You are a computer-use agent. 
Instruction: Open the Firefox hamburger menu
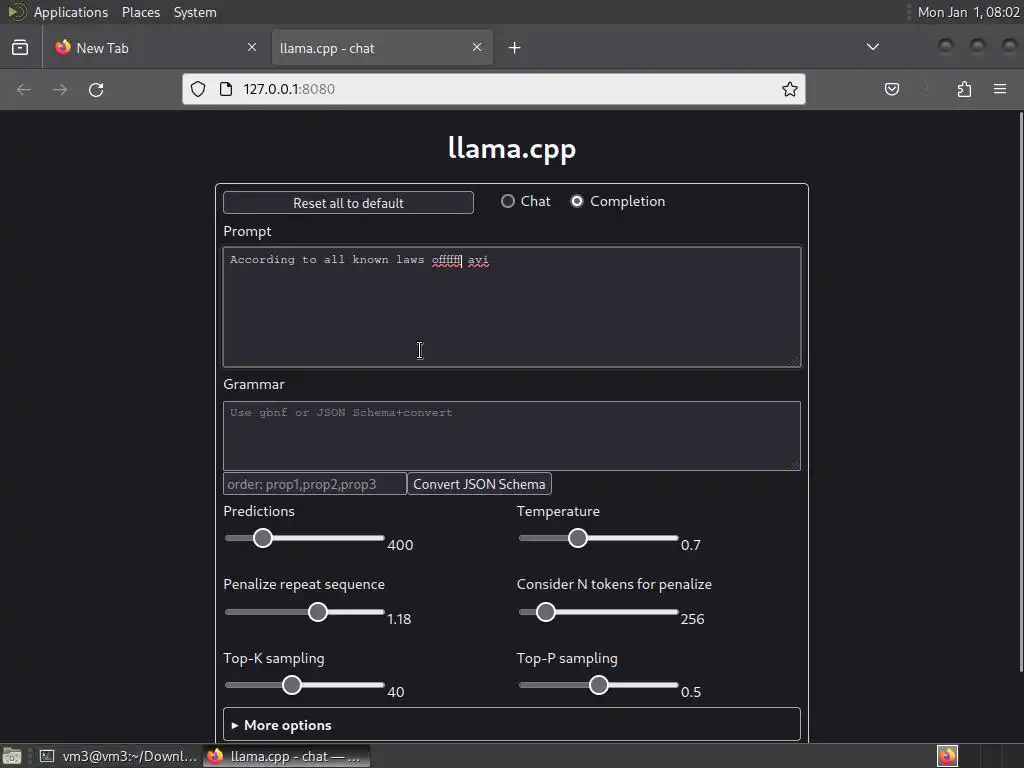coord(1000,89)
